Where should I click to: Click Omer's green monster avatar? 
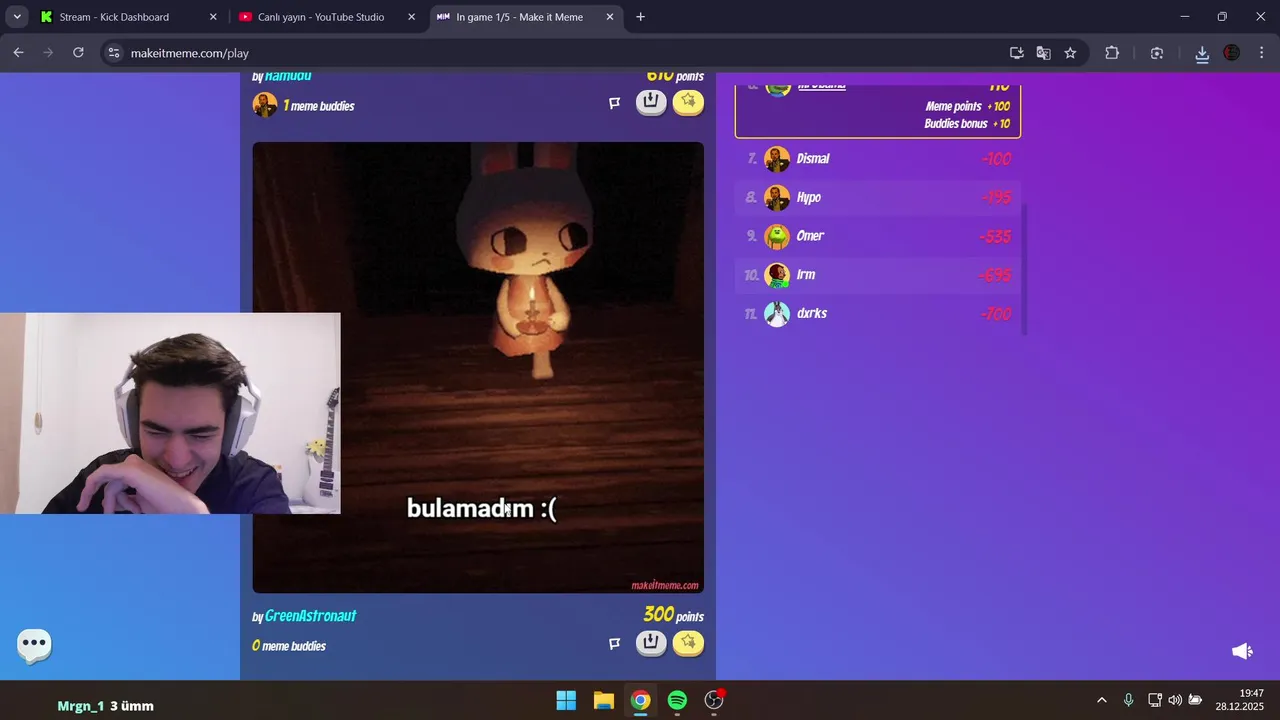coord(777,237)
